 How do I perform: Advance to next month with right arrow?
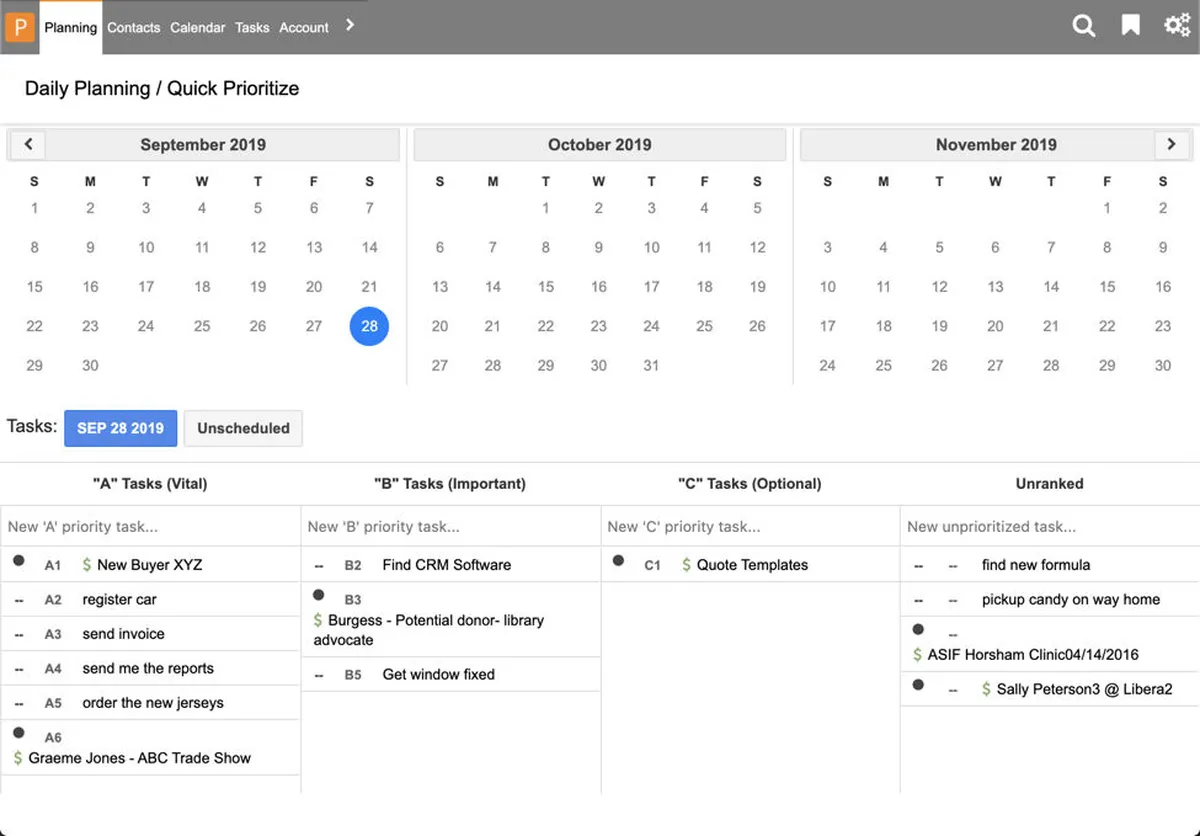click(x=1171, y=144)
